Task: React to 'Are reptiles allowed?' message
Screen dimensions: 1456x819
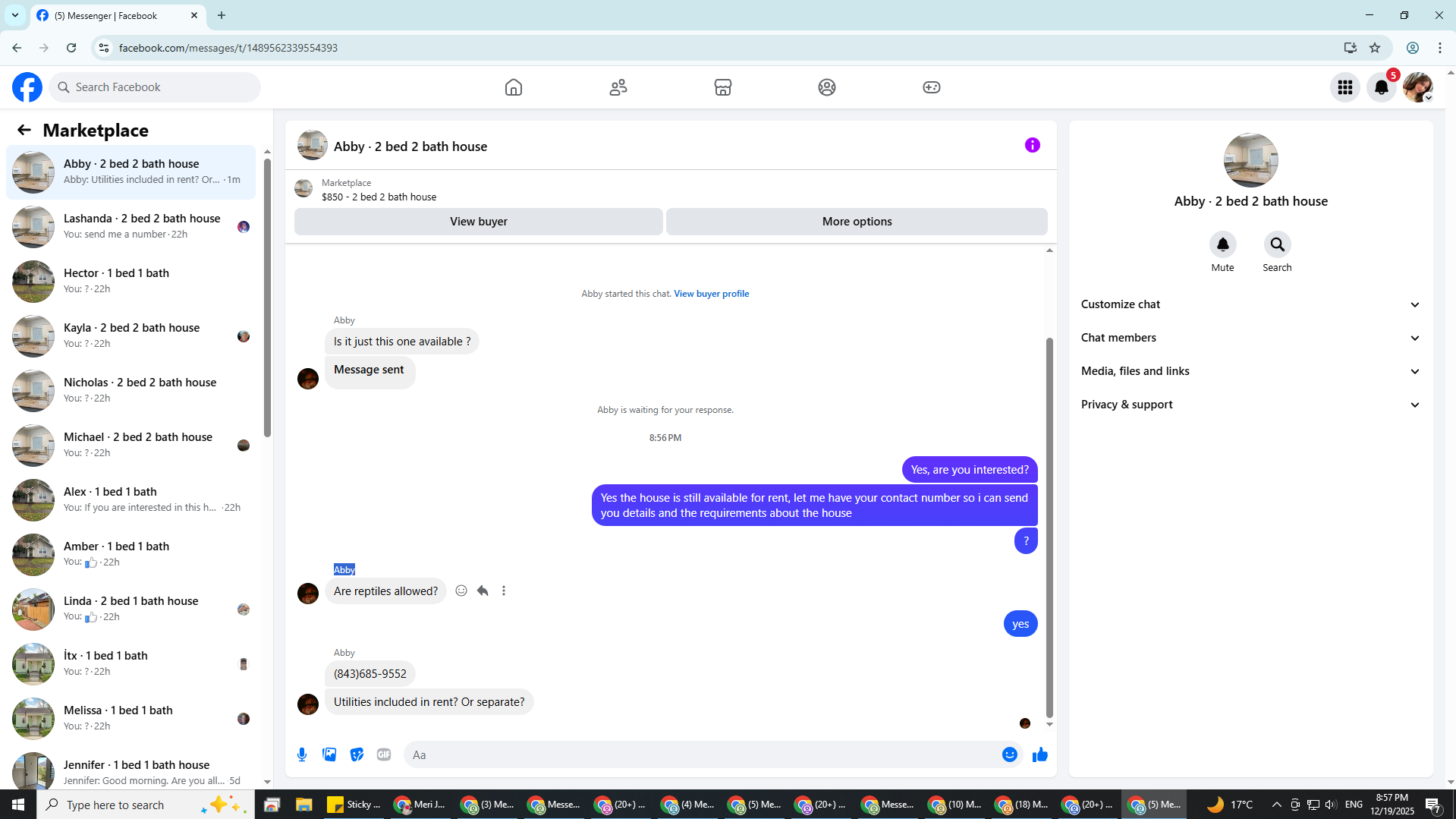Action: coord(461,591)
